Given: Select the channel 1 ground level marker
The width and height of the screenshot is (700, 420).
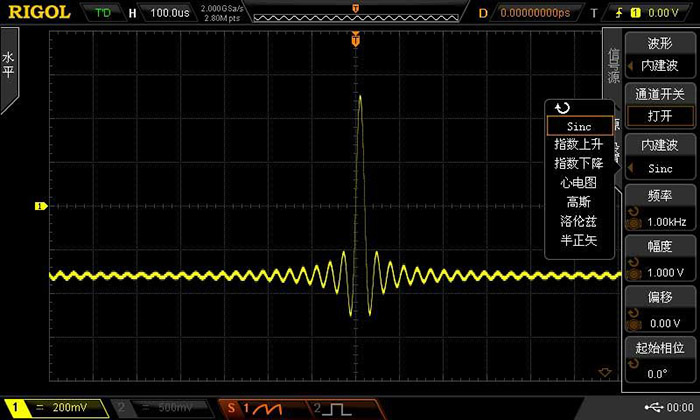Looking at the screenshot, I should (41, 206).
